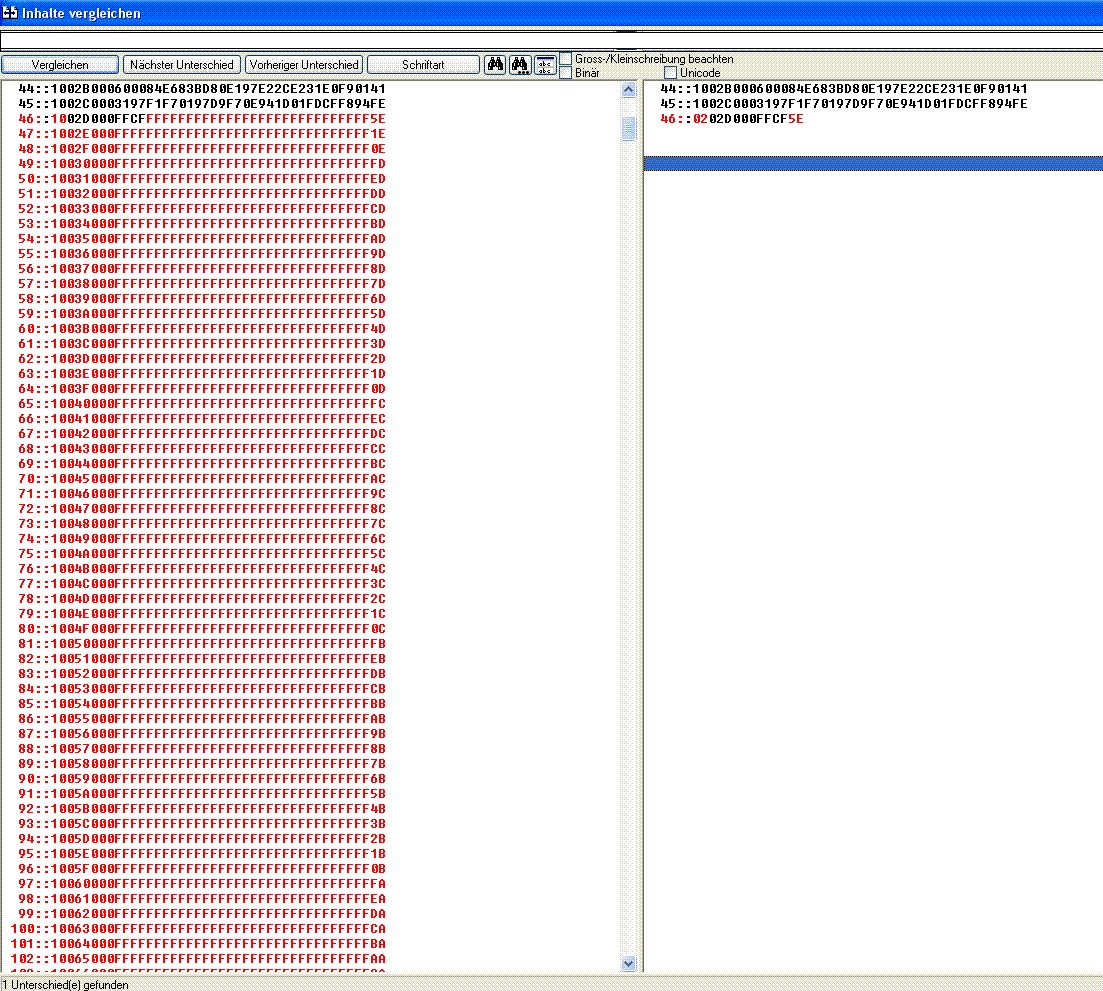Select line 60::1003B000 in left pane
Screen dimensions: 1103x991
pos(202,328)
